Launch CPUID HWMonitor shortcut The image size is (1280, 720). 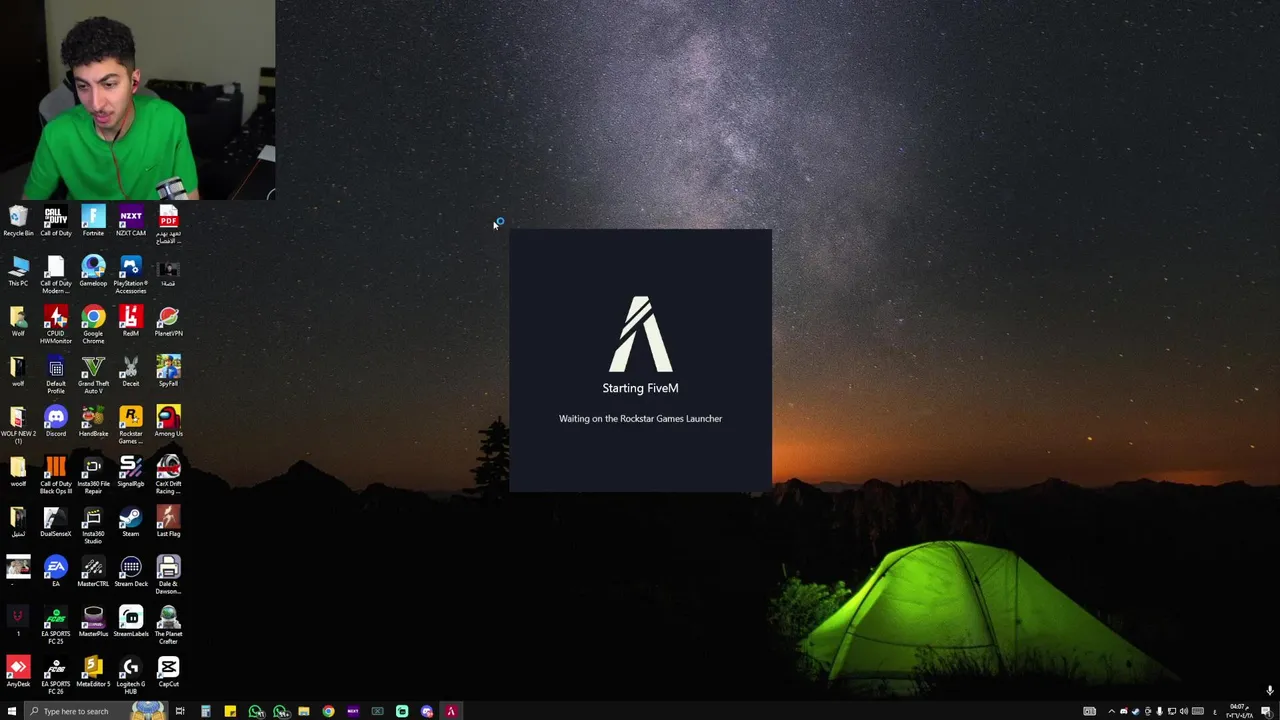[56, 325]
